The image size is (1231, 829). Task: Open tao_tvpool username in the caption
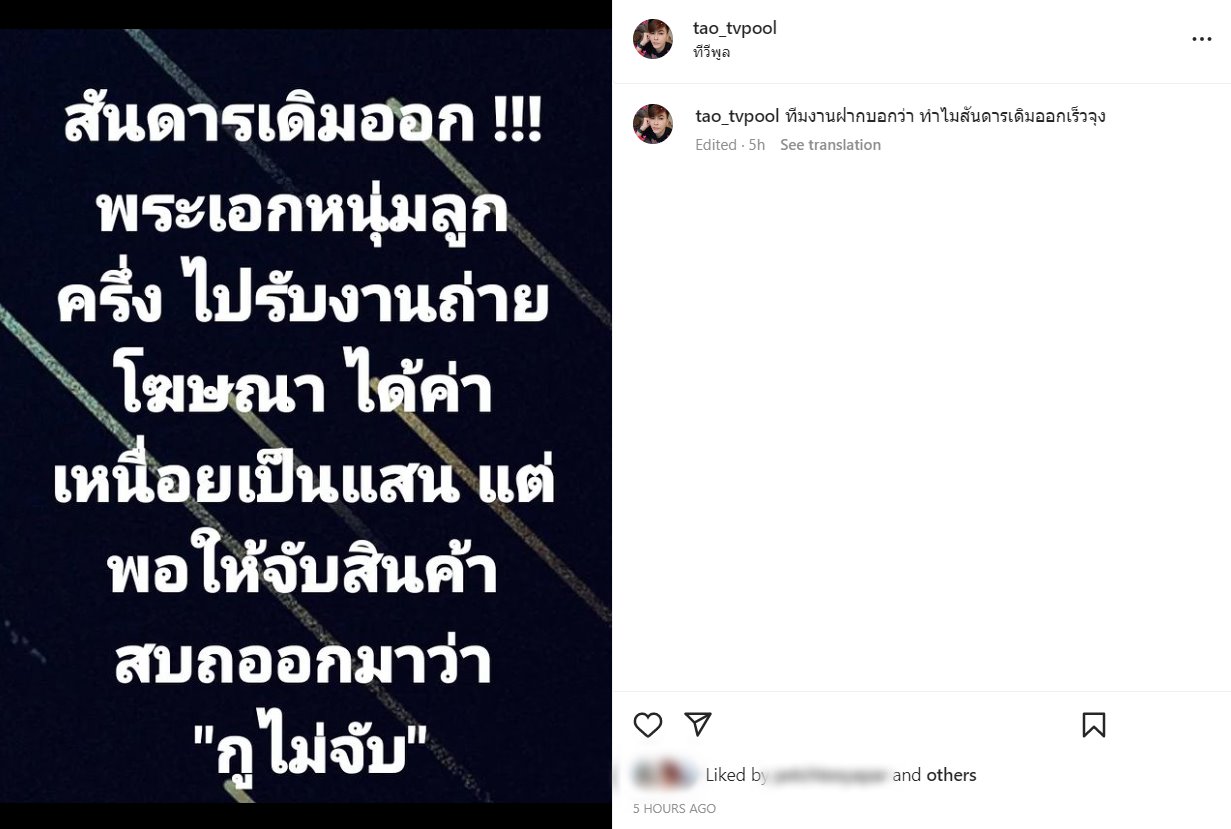click(737, 116)
